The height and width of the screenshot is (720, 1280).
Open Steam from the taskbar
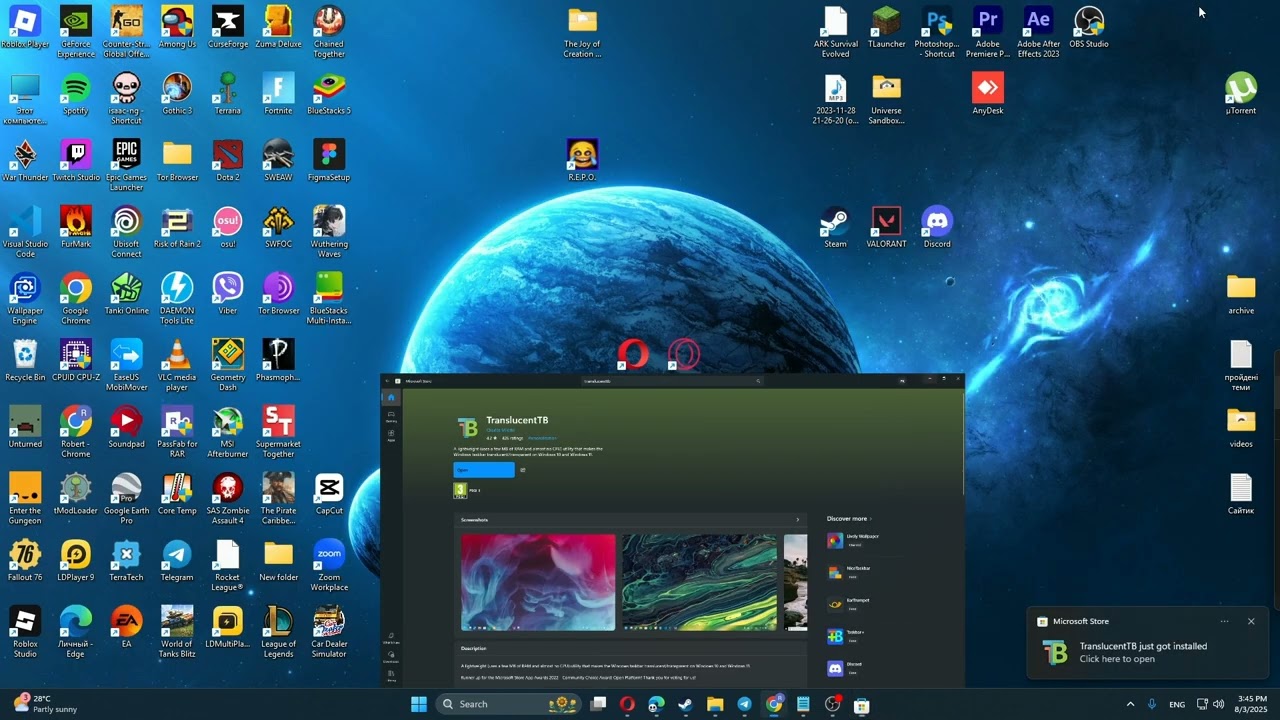click(x=685, y=704)
